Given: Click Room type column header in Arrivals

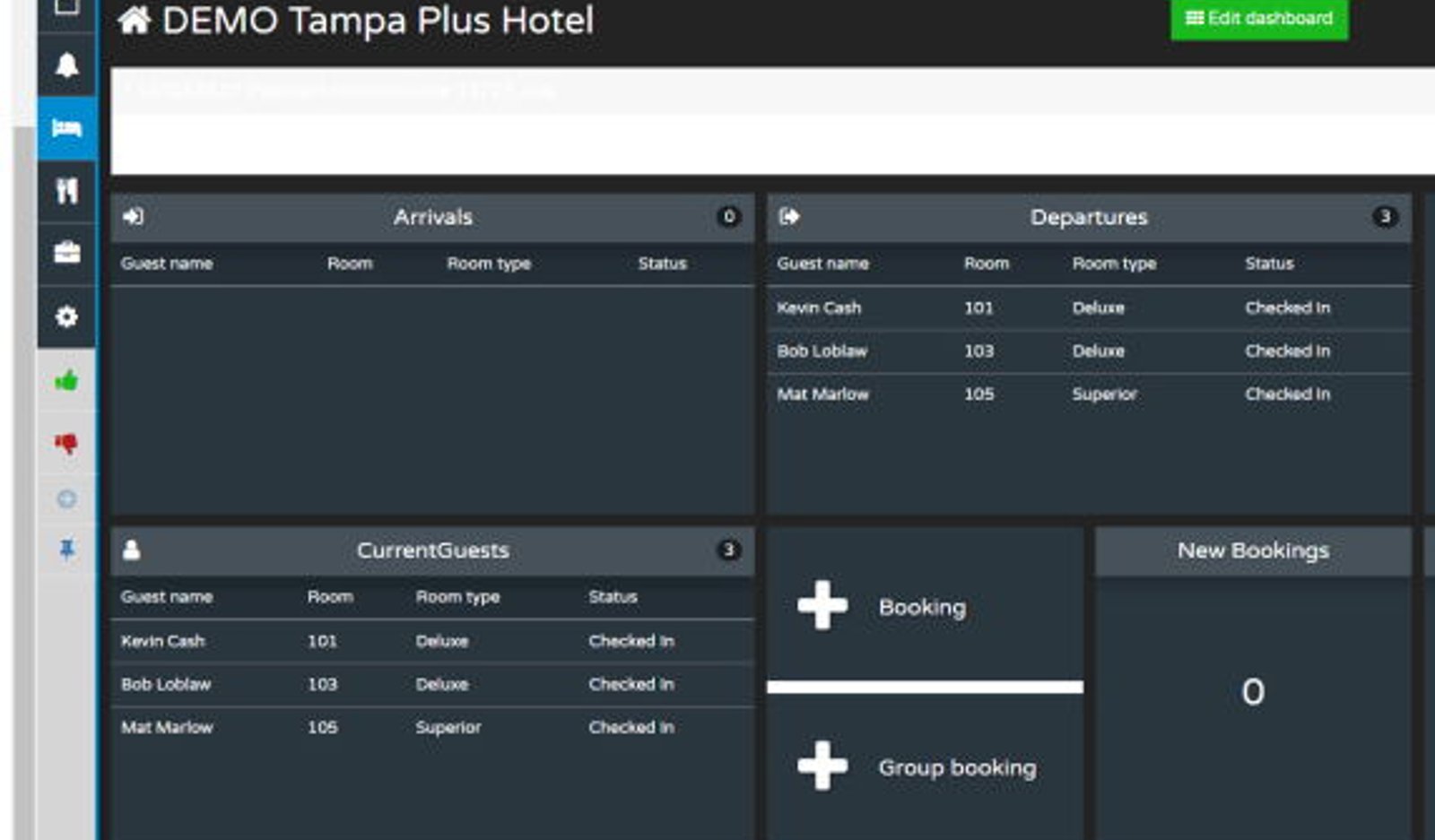Looking at the screenshot, I should coord(489,264).
